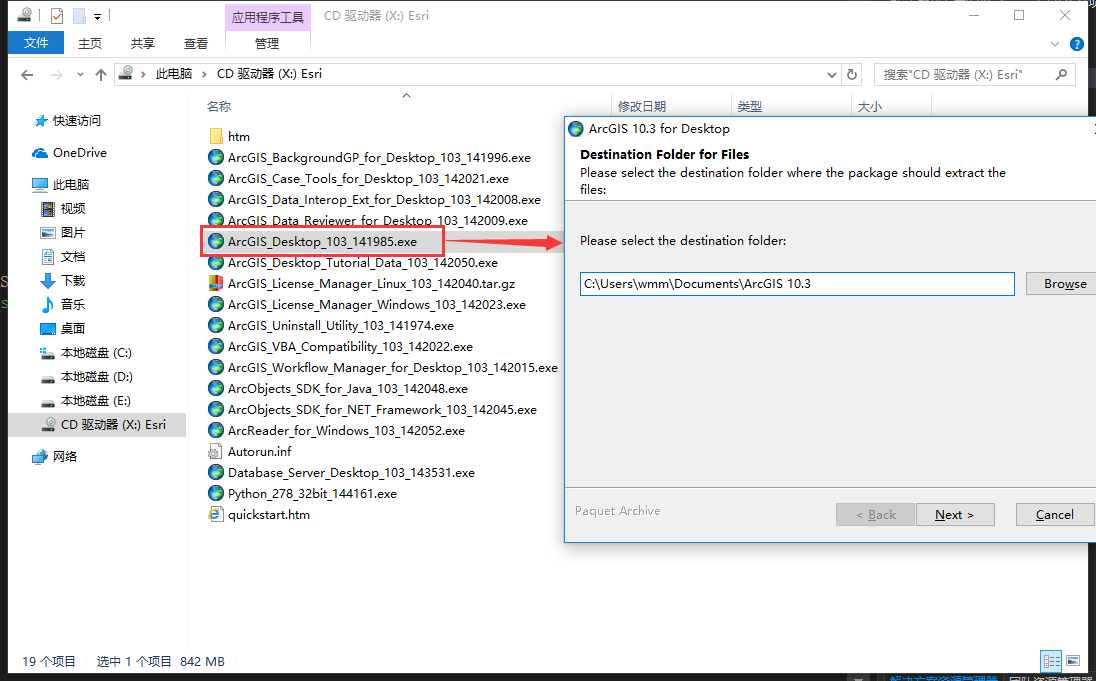Go back with the back arrow
Image resolution: width=1096 pixels, height=681 pixels.
[x=27, y=74]
